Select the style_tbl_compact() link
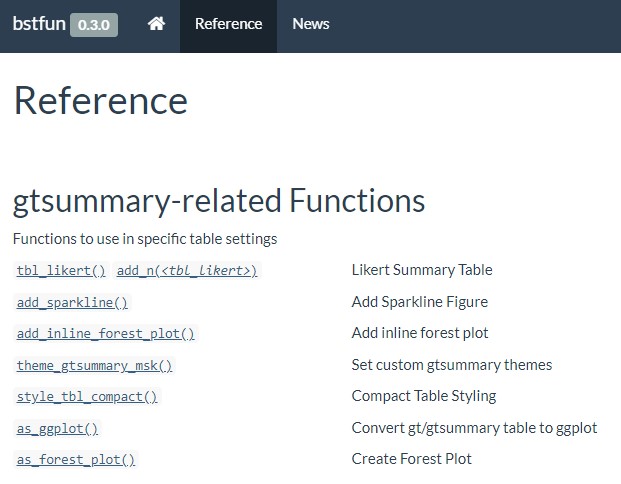This screenshot has height=484, width=621. pyautogui.click(x=87, y=397)
